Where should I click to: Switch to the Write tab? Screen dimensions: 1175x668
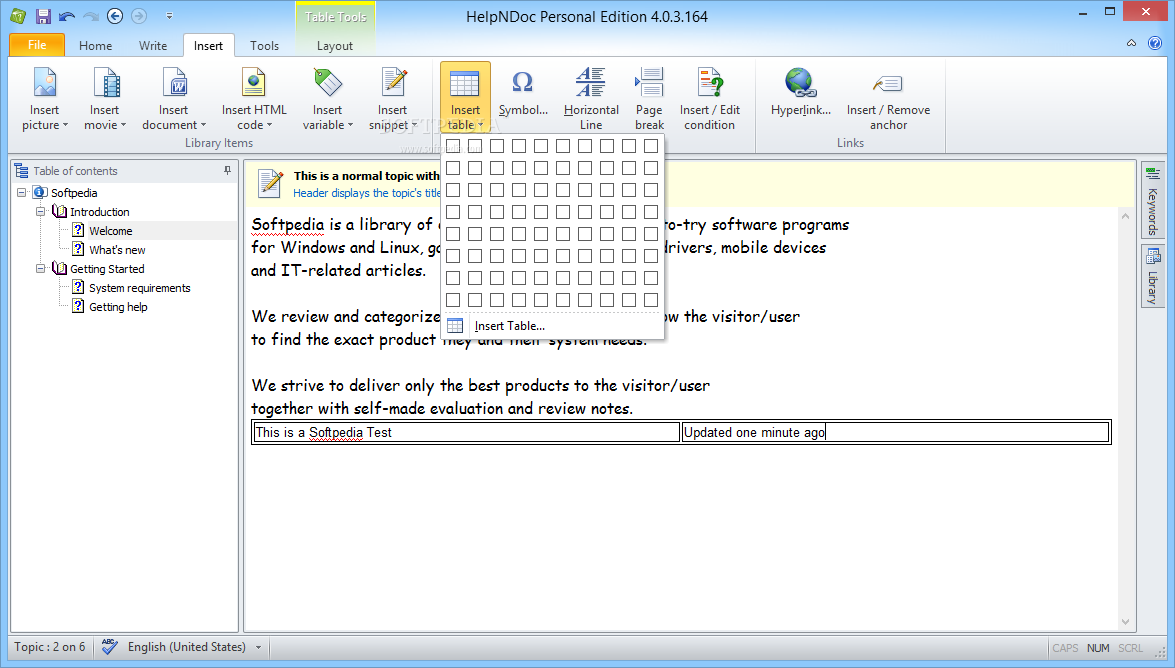153,46
